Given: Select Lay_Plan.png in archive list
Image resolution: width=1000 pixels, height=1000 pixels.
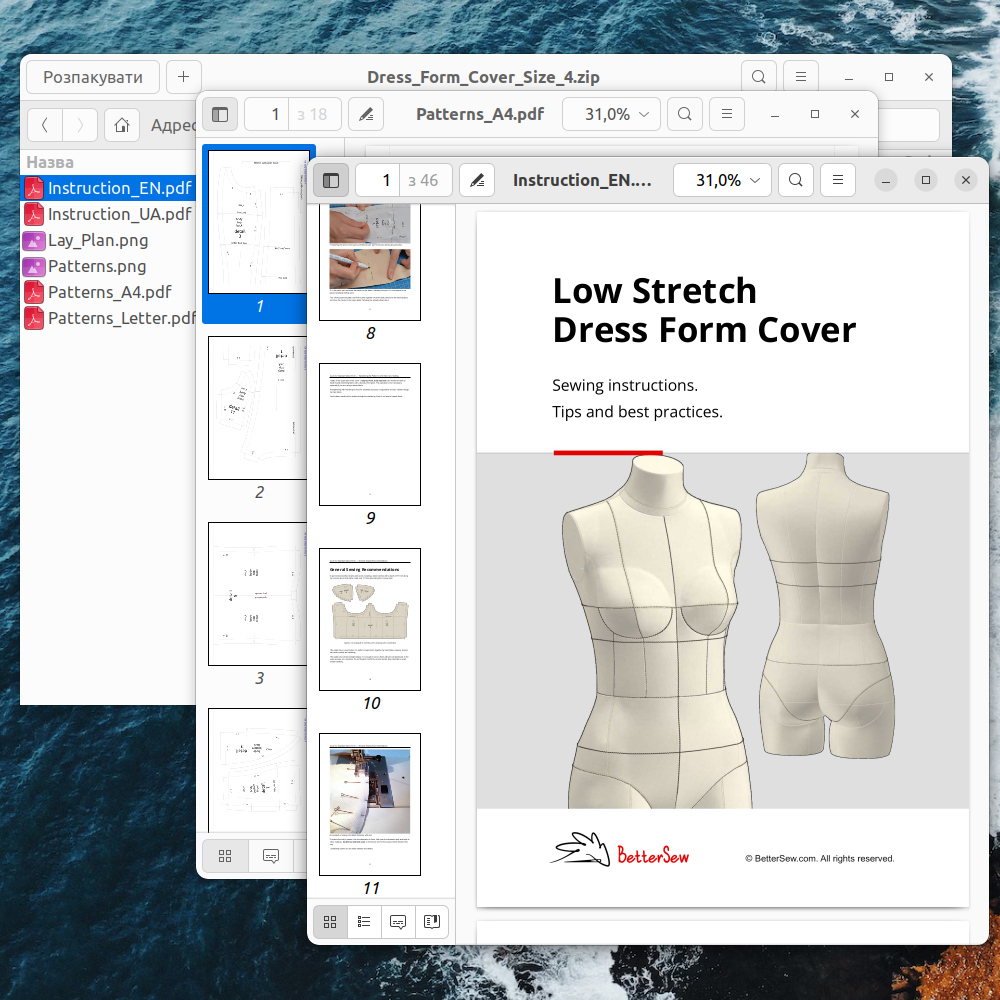Looking at the screenshot, I should coord(96,240).
